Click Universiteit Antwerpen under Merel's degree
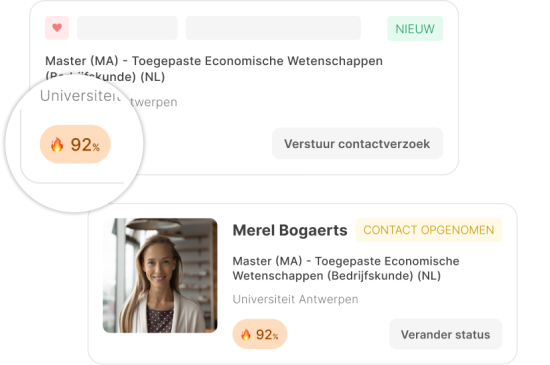 295,299
